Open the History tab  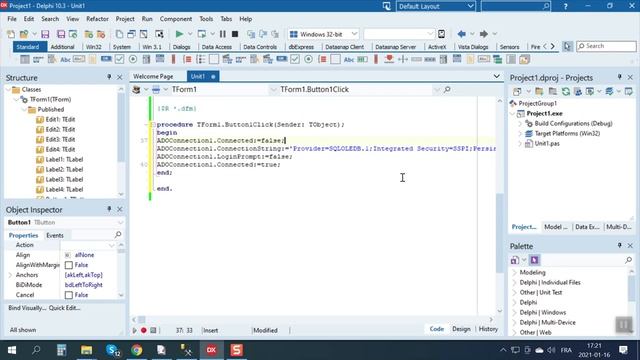pos(488,329)
